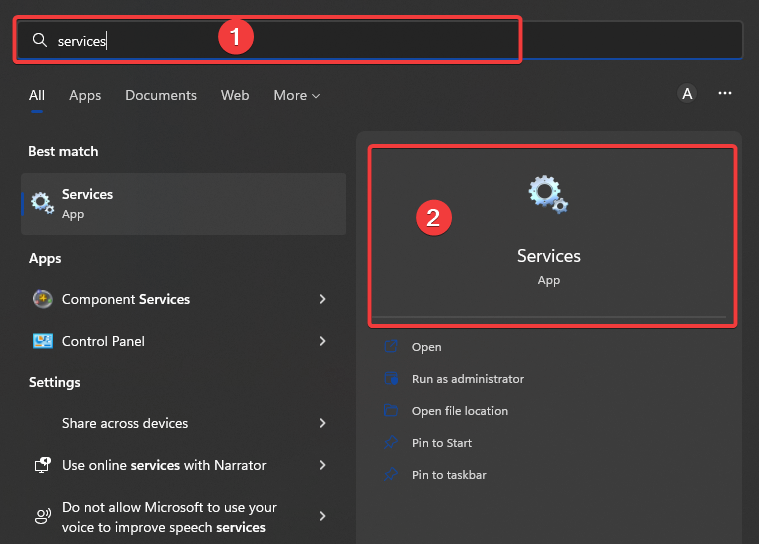Image resolution: width=759 pixels, height=544 pixels.
Task: Click the Pin to Start pin icon
Action: point(391,442)
